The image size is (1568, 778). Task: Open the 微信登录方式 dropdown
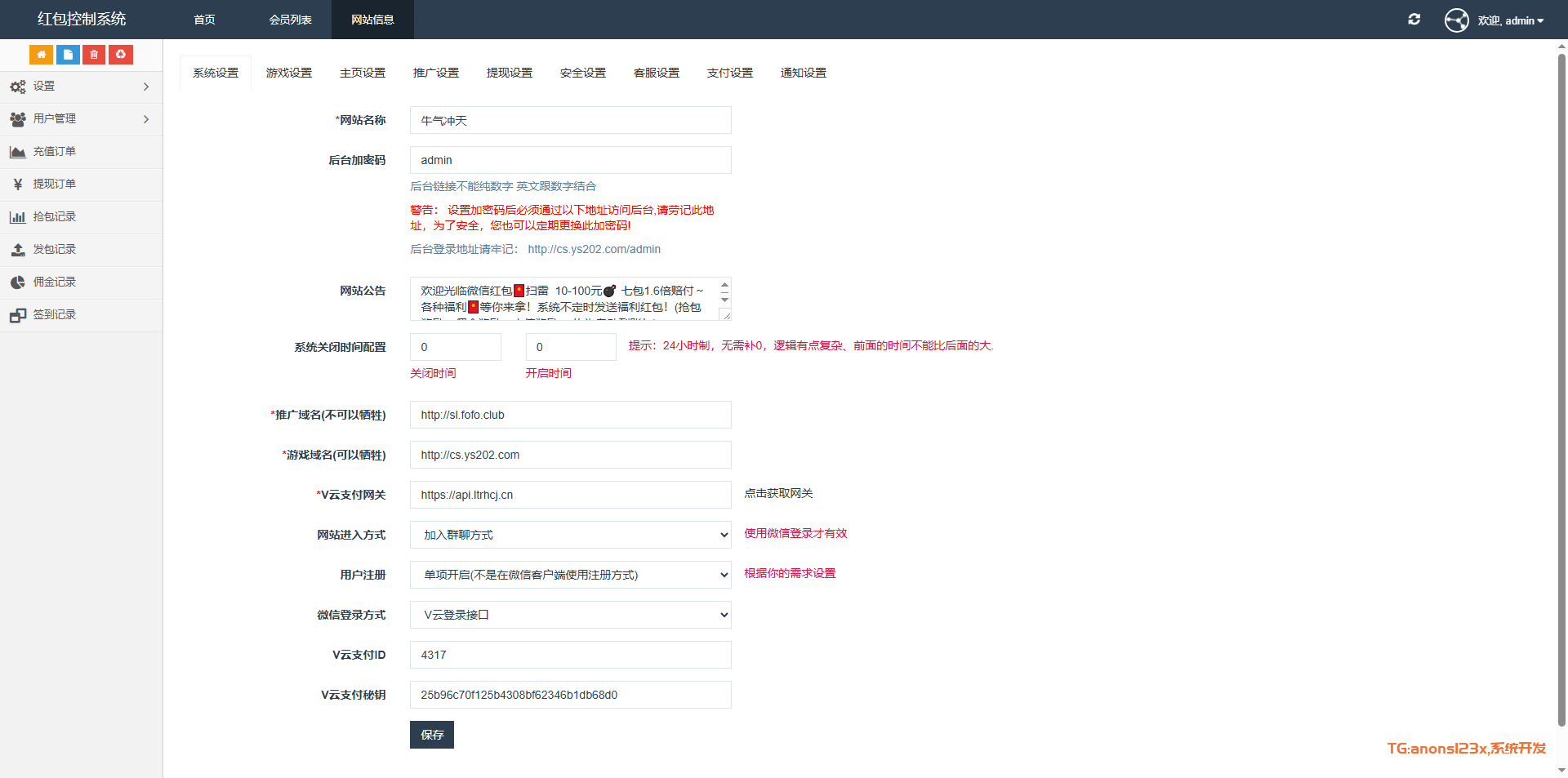570,615
